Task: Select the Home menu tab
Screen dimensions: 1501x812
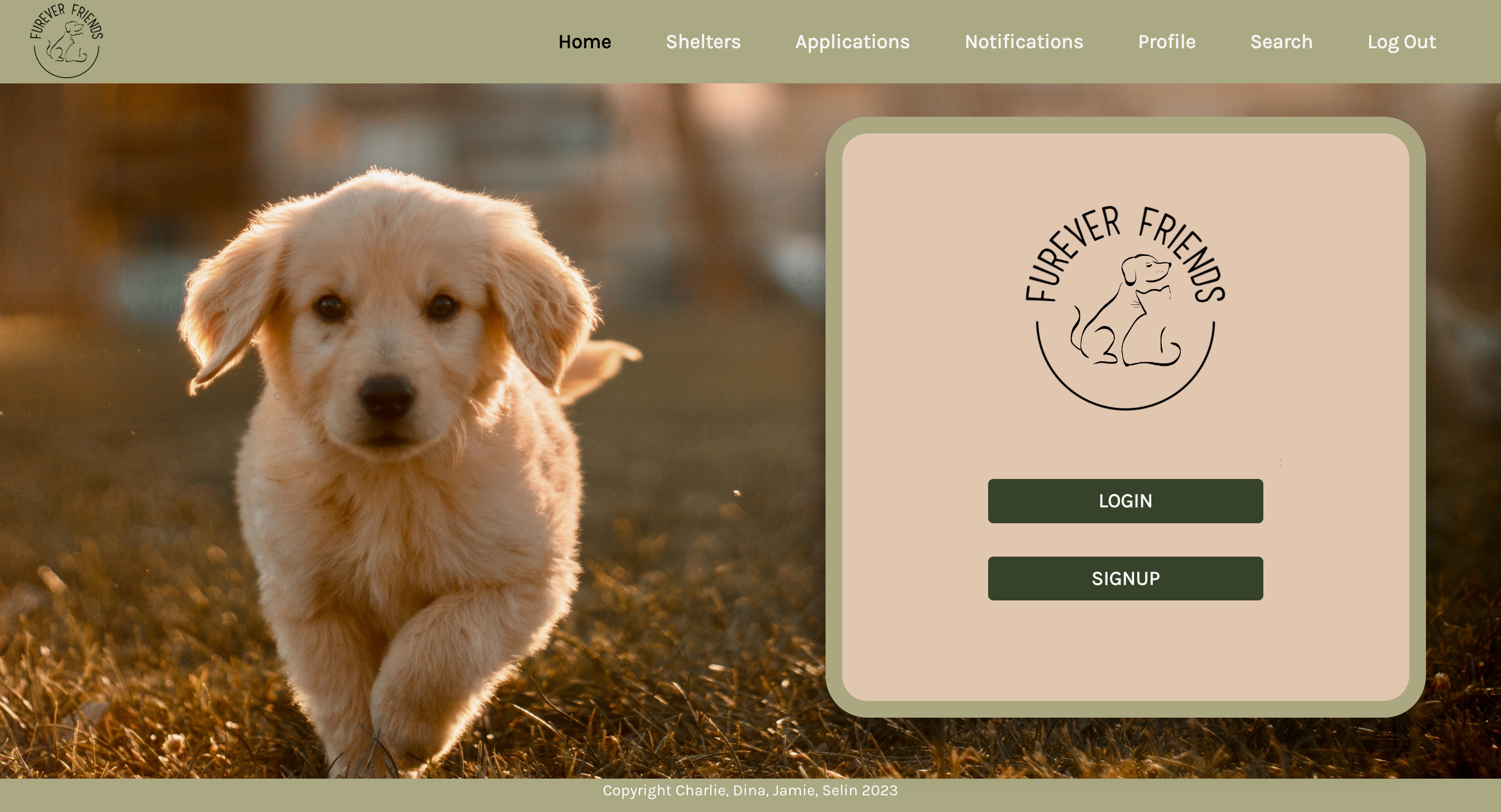Action: (584, 41)
